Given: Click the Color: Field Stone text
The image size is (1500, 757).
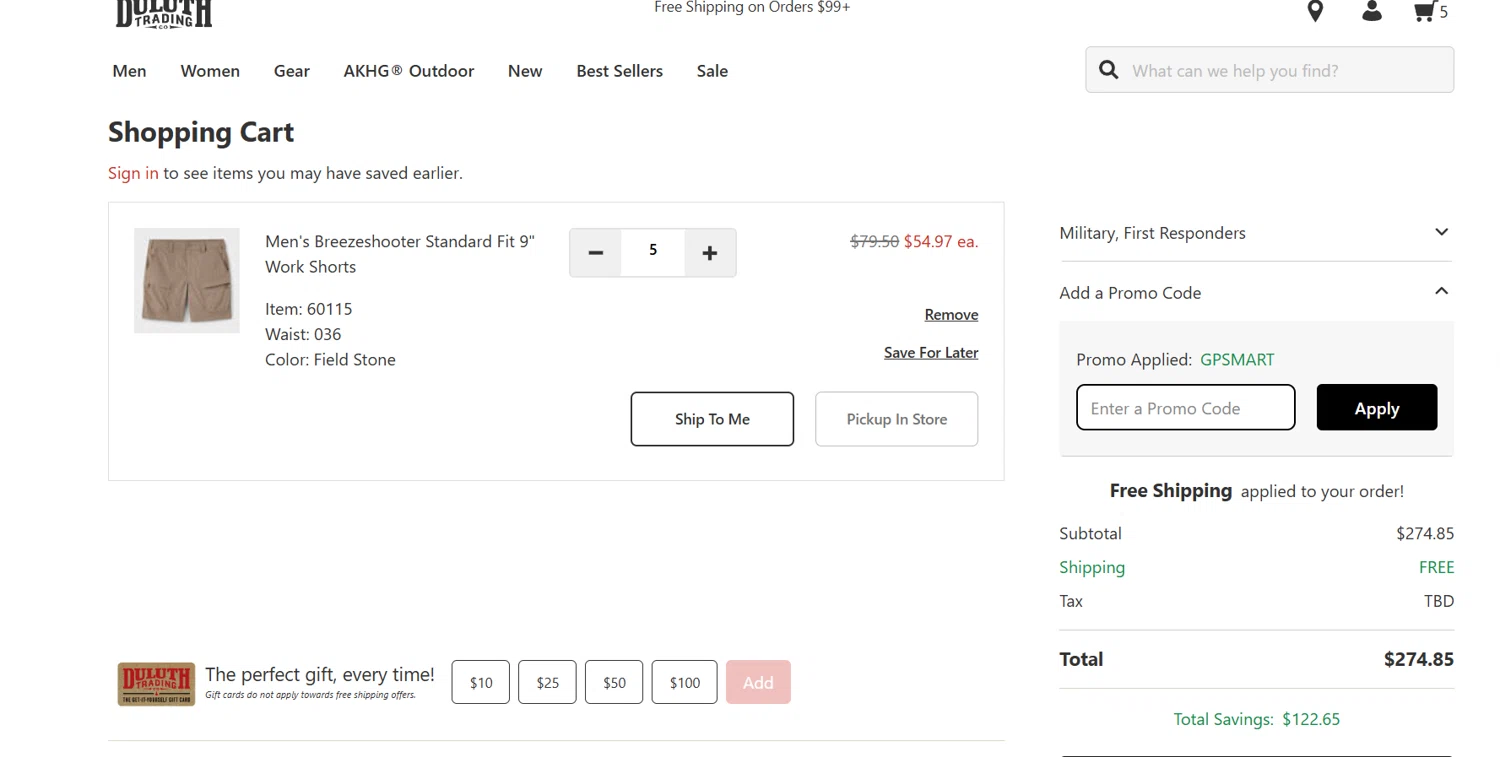Looking at the screenshot, I should tap(330, 360).
